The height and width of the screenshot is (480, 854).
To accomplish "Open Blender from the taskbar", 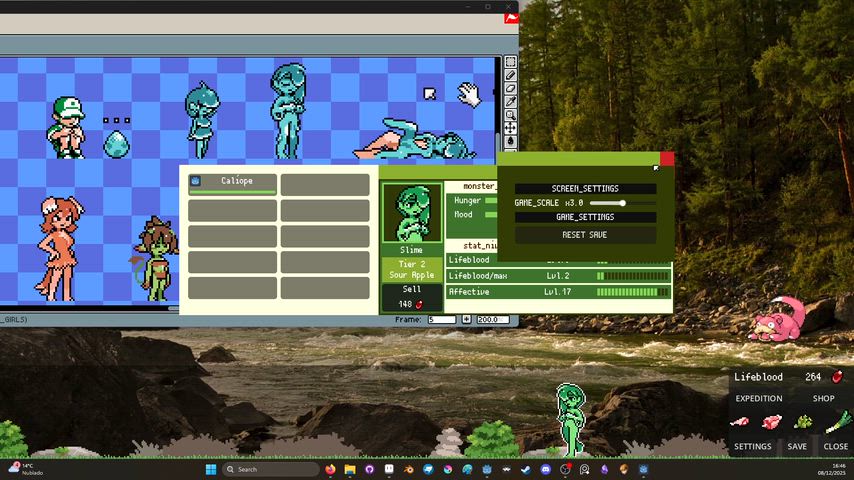I will coord(408,469).
